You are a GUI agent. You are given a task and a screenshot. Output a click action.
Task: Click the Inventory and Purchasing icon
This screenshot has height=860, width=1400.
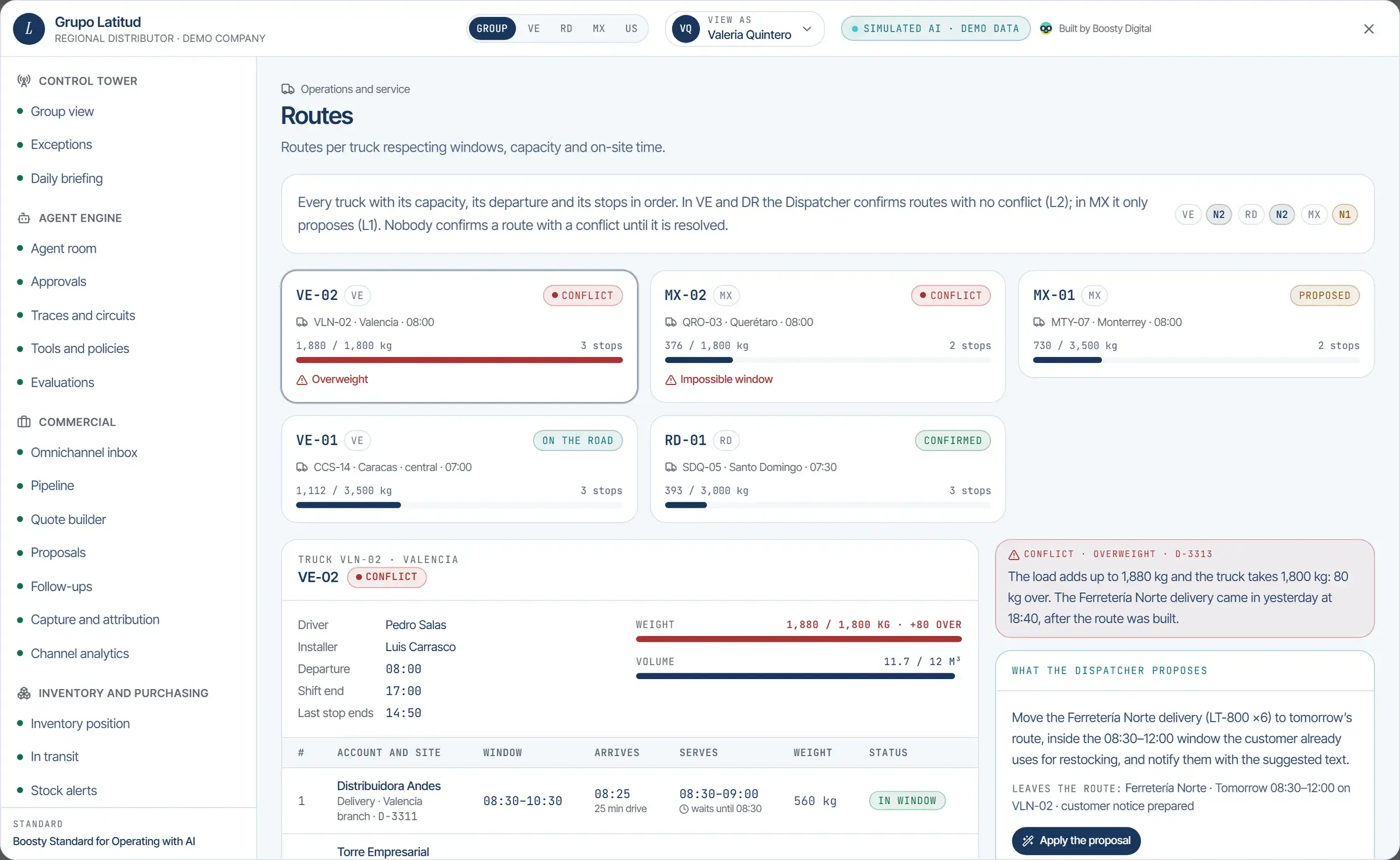24,693
